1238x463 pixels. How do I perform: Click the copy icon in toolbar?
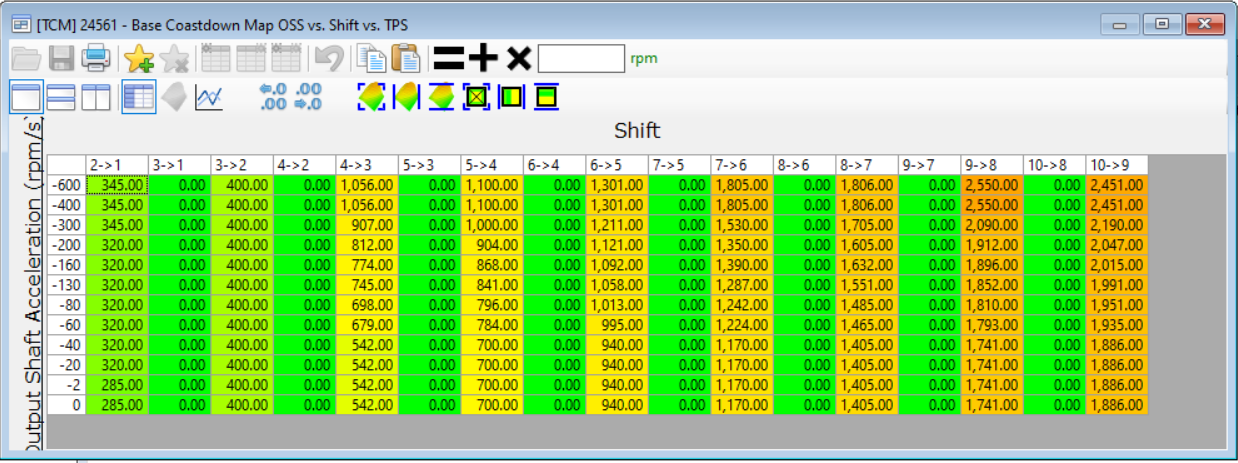pos(372,59)
